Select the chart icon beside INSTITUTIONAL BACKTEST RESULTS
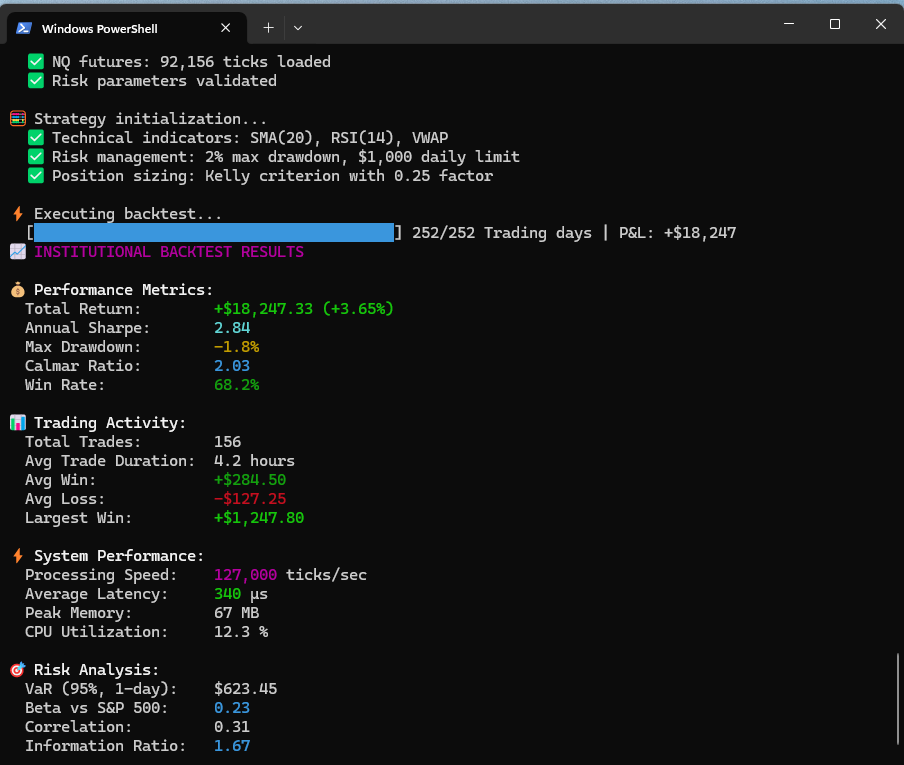904x765 pixels. coord(17,251)
